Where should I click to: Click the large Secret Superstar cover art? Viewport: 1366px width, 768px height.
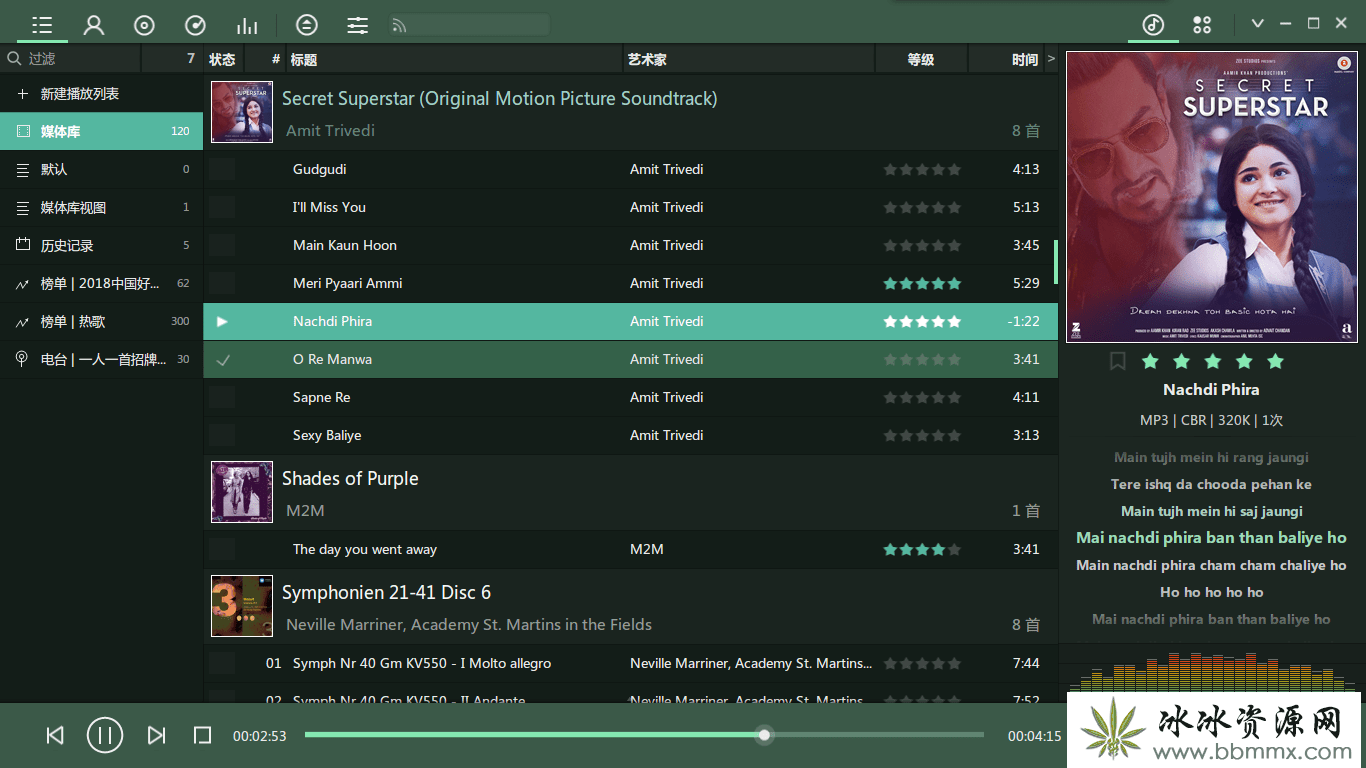click(1212, 197)
